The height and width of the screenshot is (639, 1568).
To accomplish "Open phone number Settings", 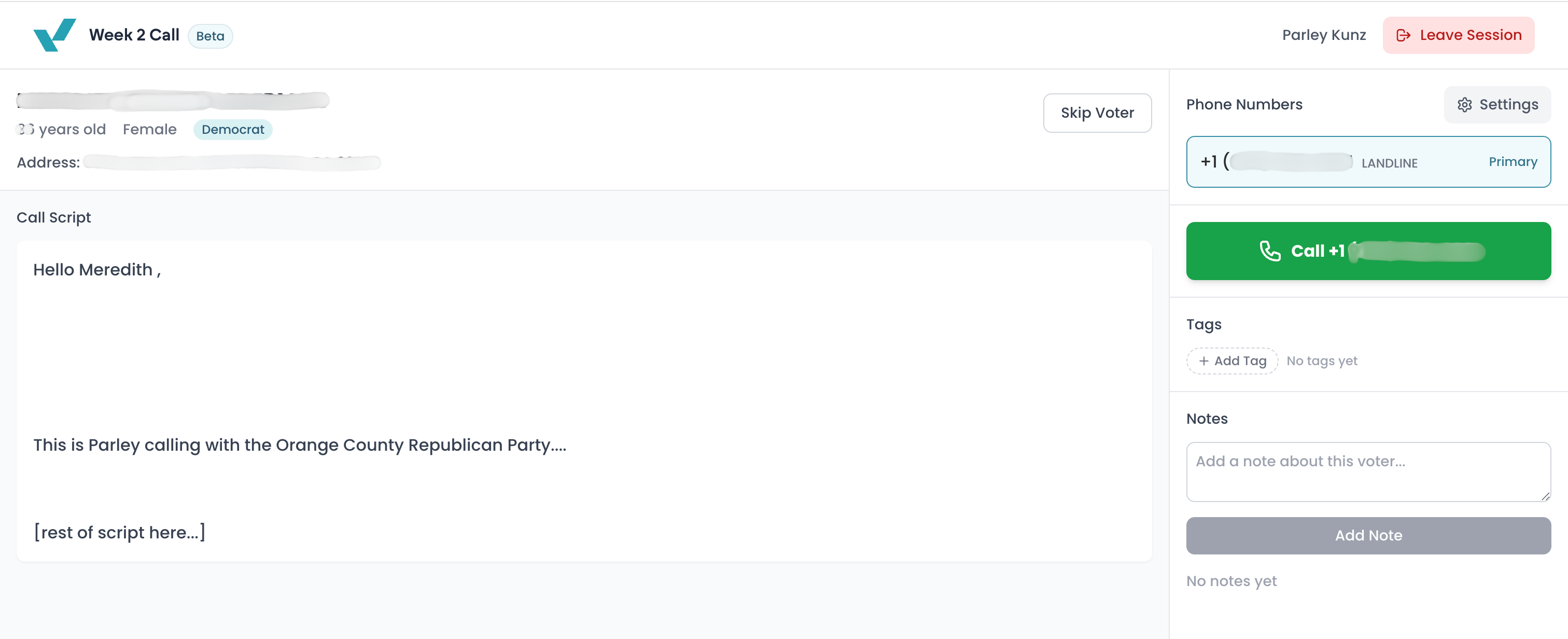I will (1497, 105).
